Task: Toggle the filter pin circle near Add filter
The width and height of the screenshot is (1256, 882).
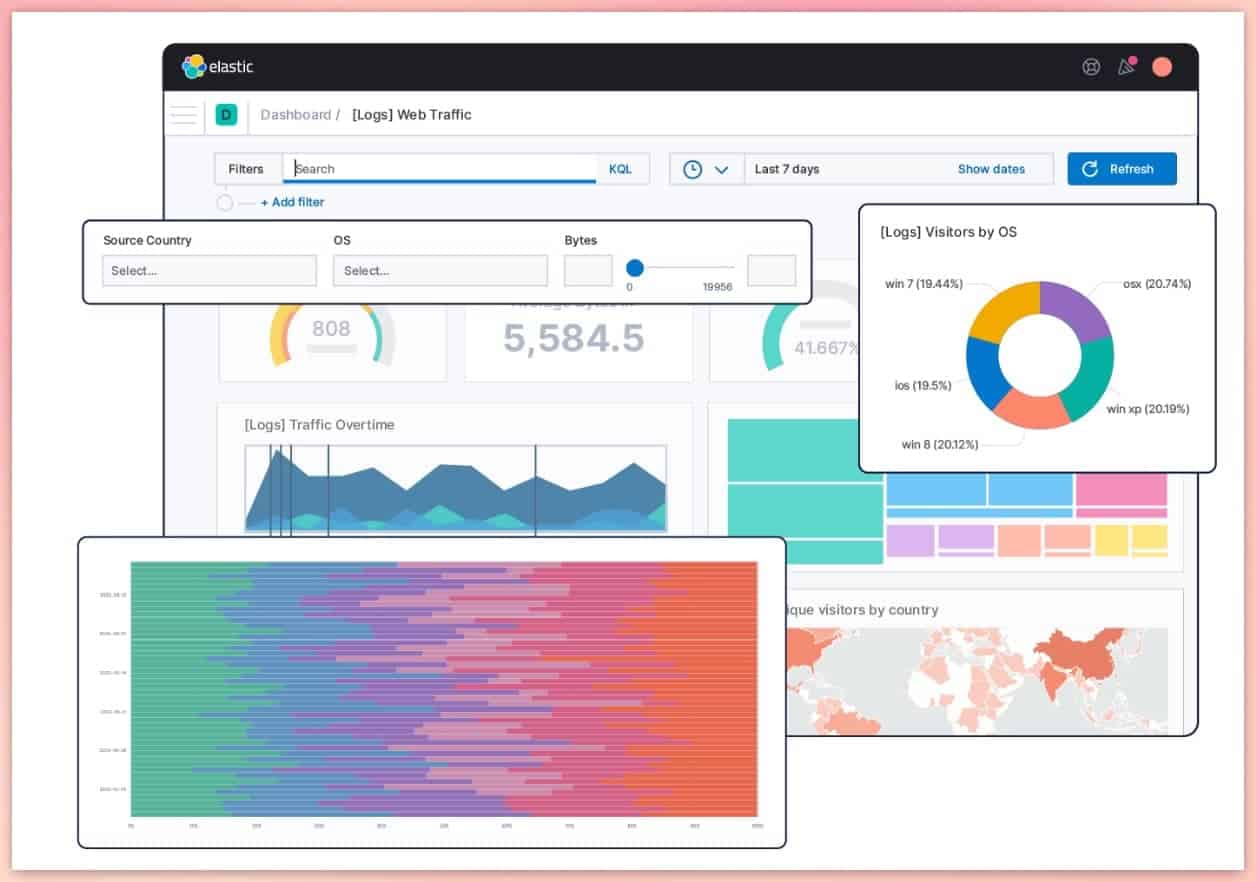Action: [223, 201]
